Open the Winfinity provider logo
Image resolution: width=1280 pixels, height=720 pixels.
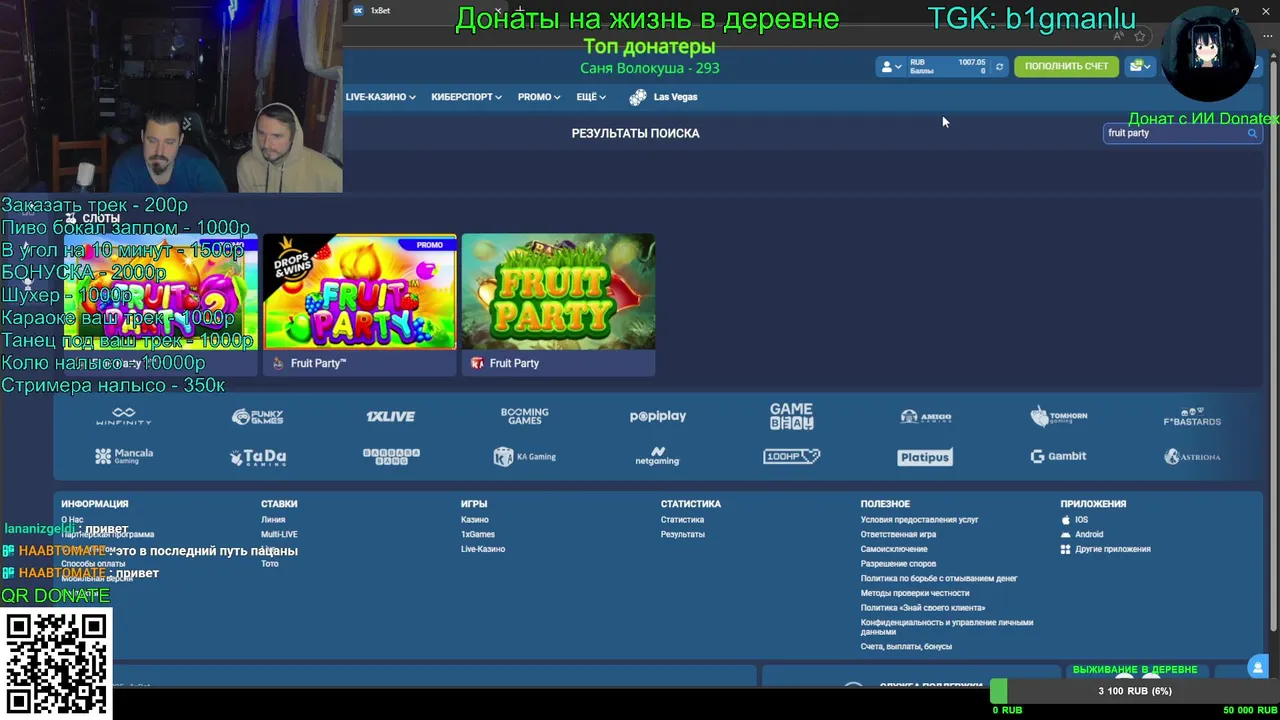(x=124, y=416)
